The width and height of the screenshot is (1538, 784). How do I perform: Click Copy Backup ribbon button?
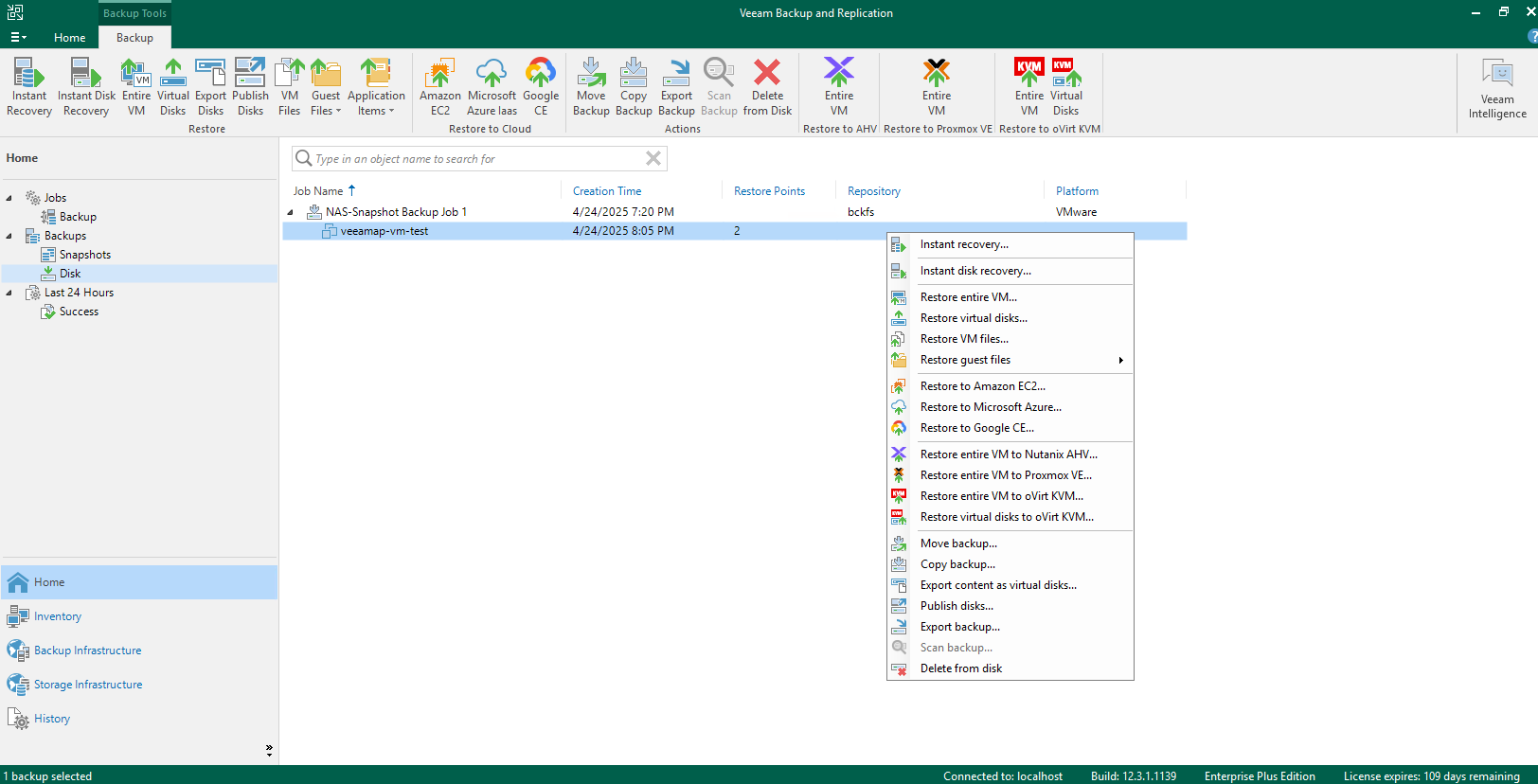(x=634, y=87)
